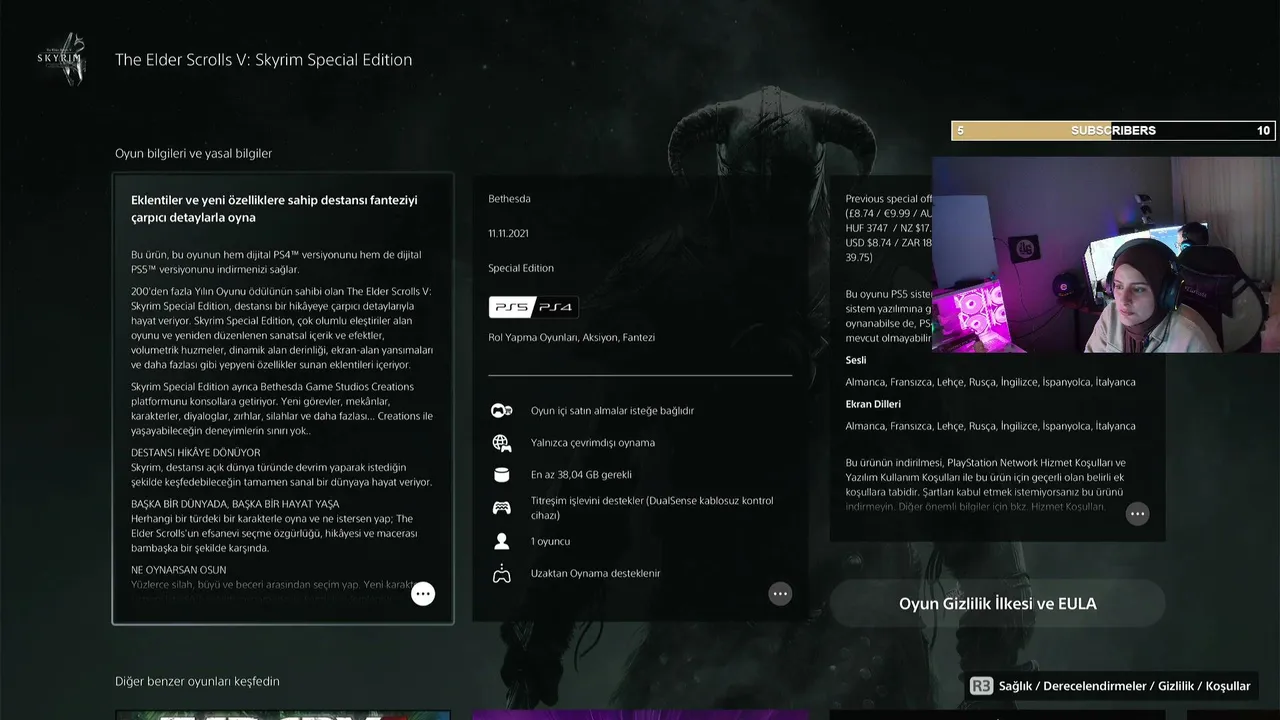Screen dimensions: 1280x720
Task: Click the 1 oyuncu text
Action: 550,541
